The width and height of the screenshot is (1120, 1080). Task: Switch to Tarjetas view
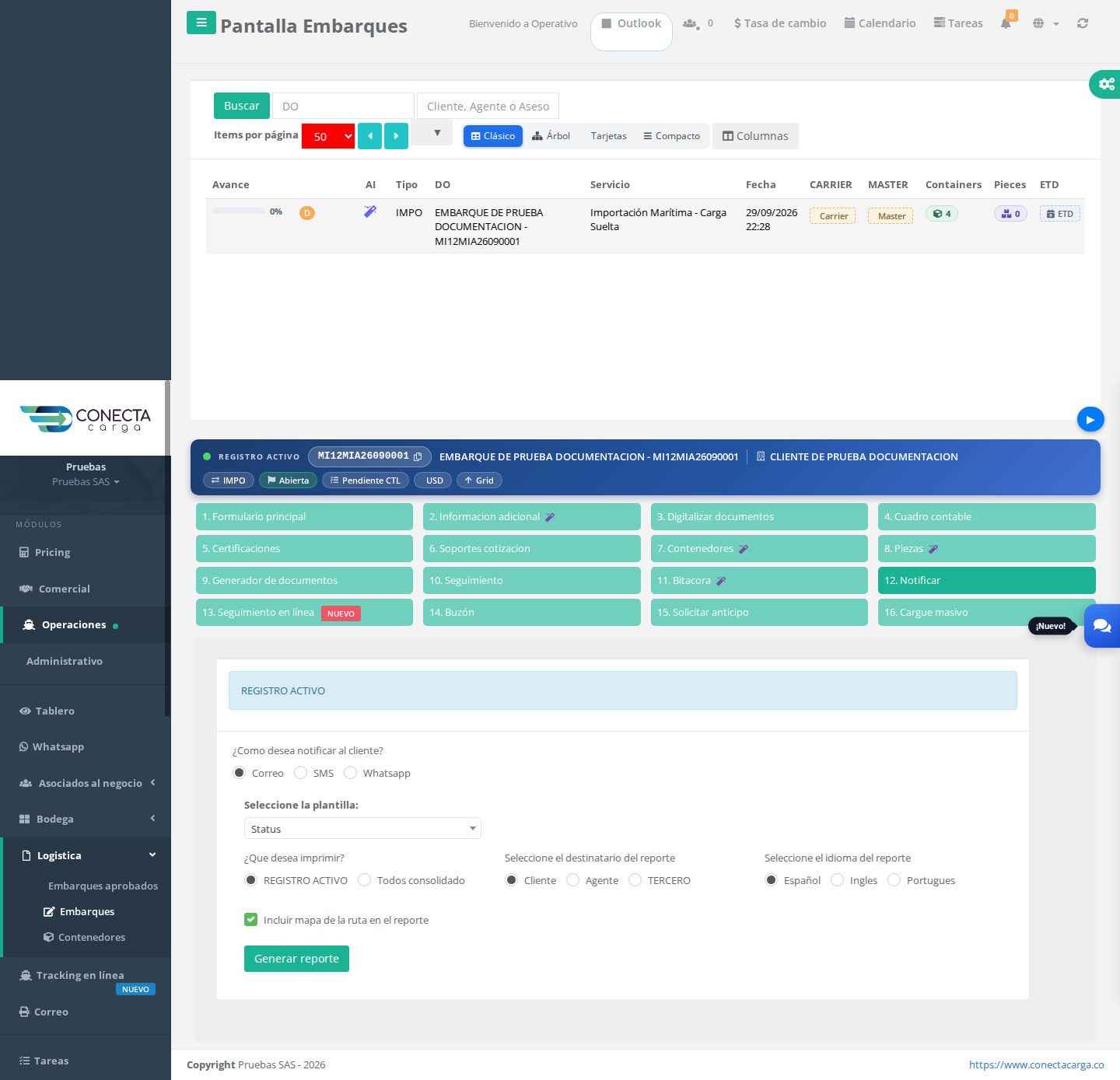pos(608,136)
